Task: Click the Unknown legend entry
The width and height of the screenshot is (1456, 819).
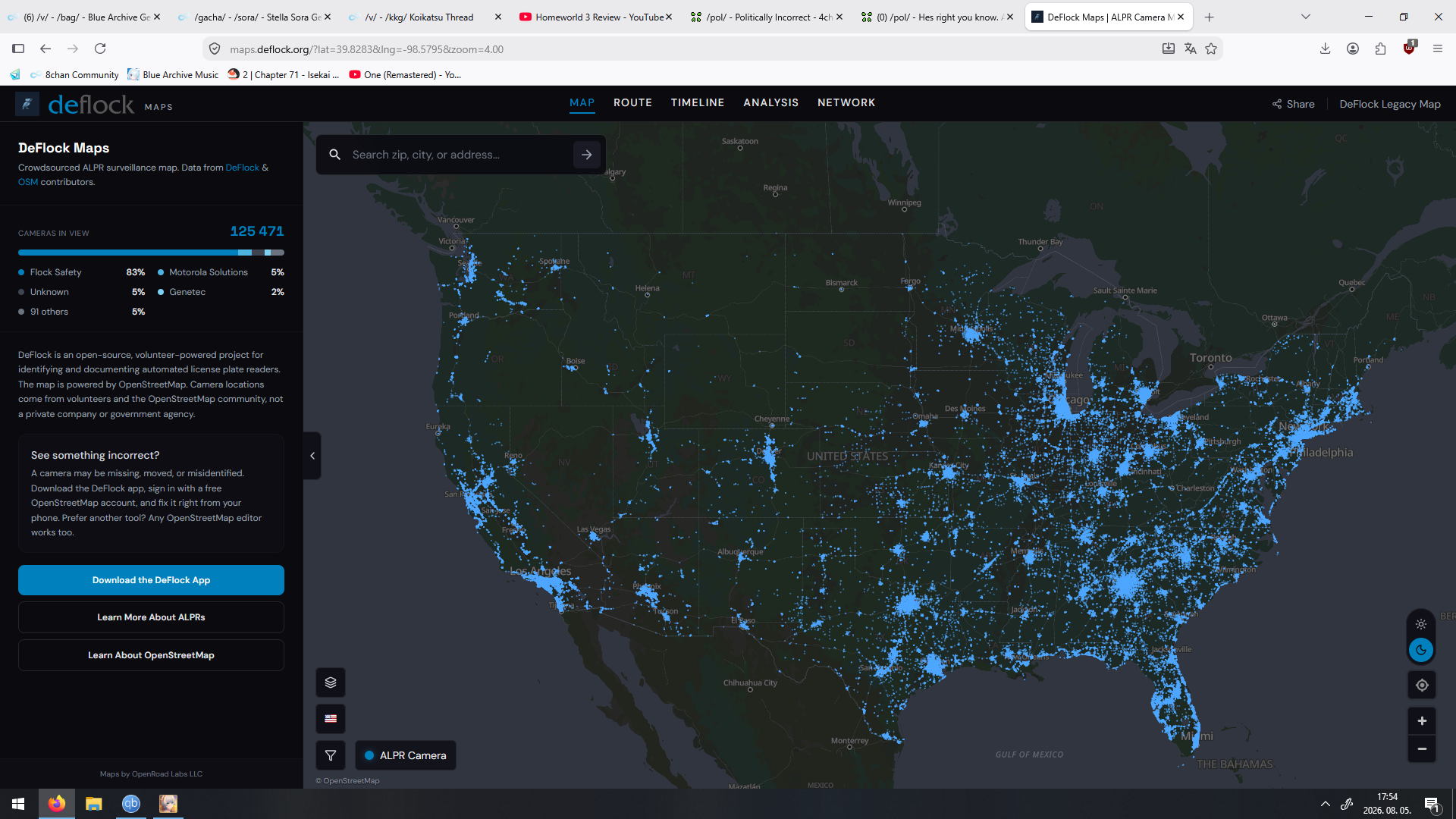Action: (x=82, y=292)
